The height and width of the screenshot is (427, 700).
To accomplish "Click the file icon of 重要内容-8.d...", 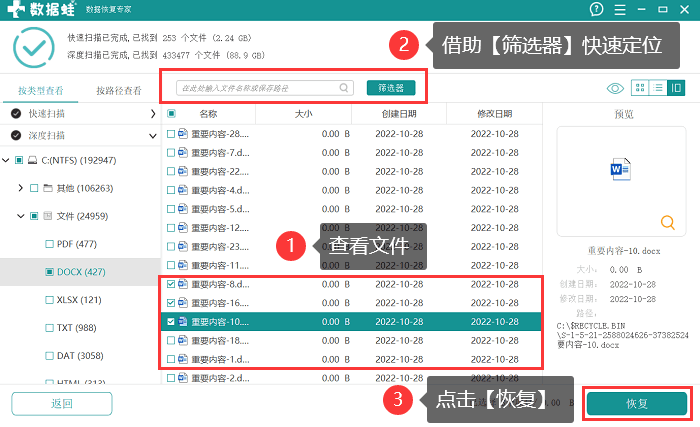I will click(183, 284).
